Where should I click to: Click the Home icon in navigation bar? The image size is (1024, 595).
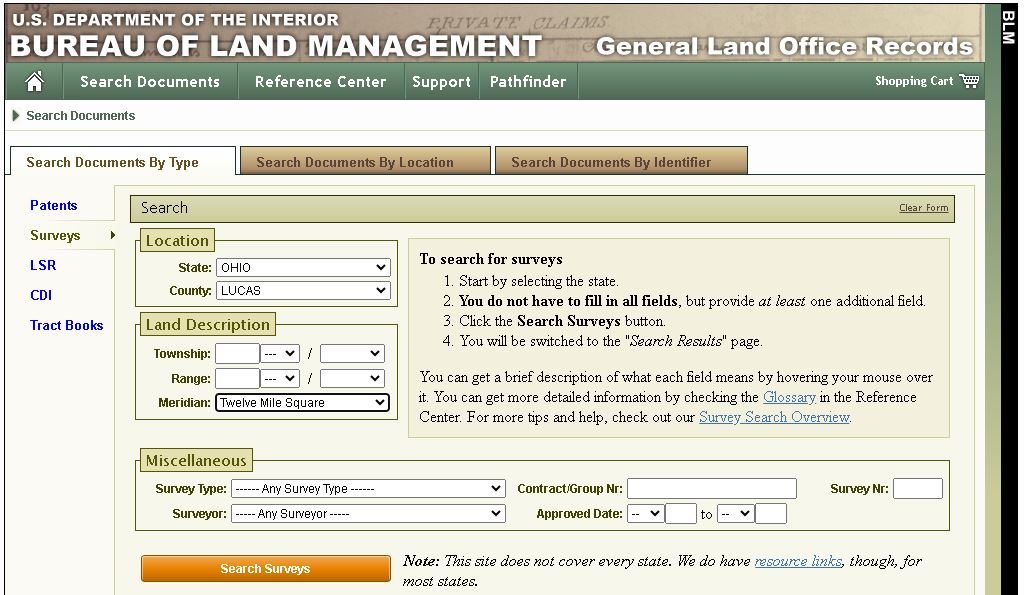[34, 82]
